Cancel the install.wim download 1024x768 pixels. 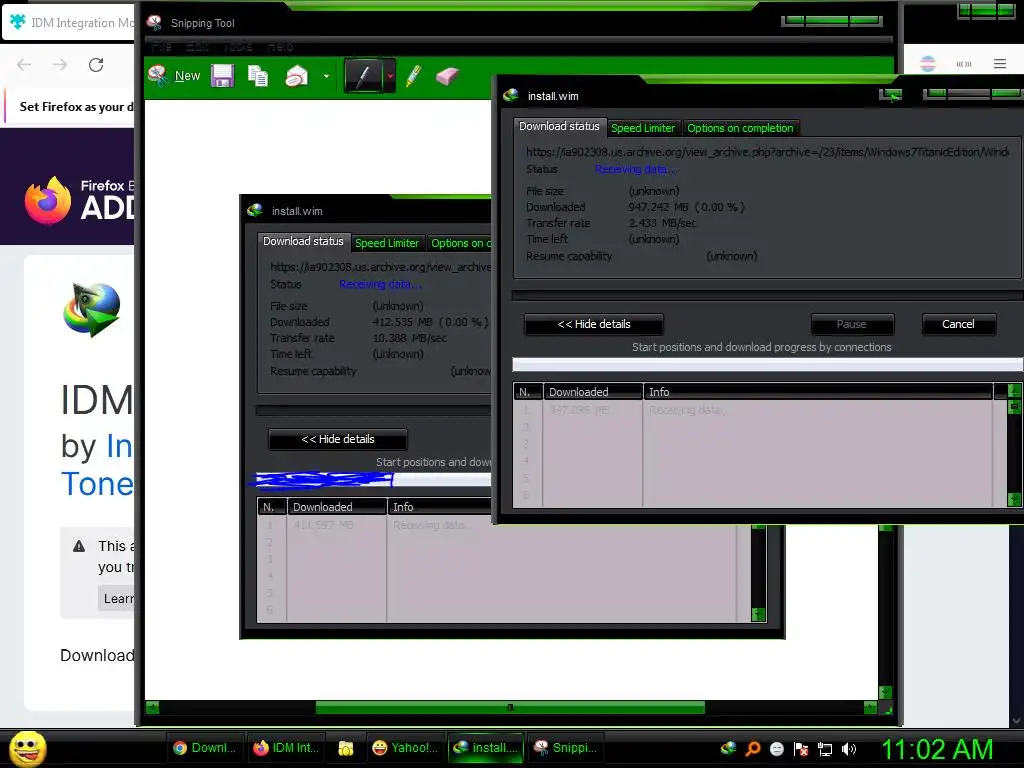(x=958, y=324)
